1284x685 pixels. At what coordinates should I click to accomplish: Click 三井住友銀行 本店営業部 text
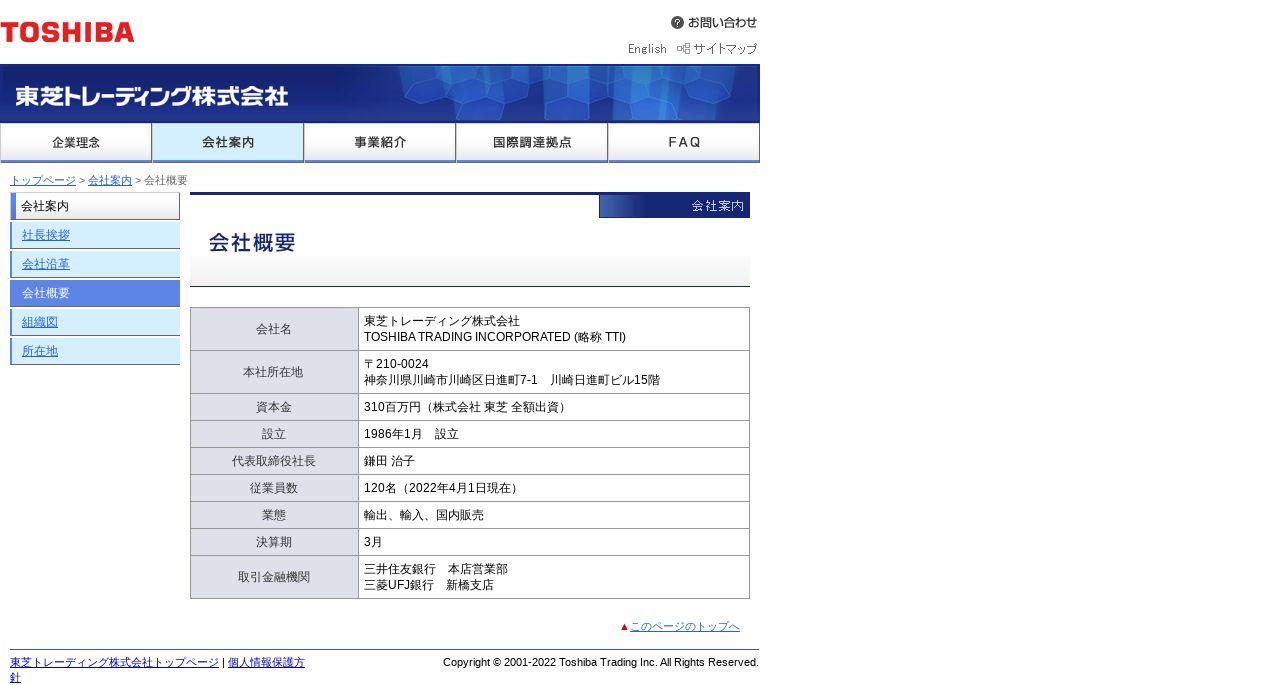coord(436,569)
